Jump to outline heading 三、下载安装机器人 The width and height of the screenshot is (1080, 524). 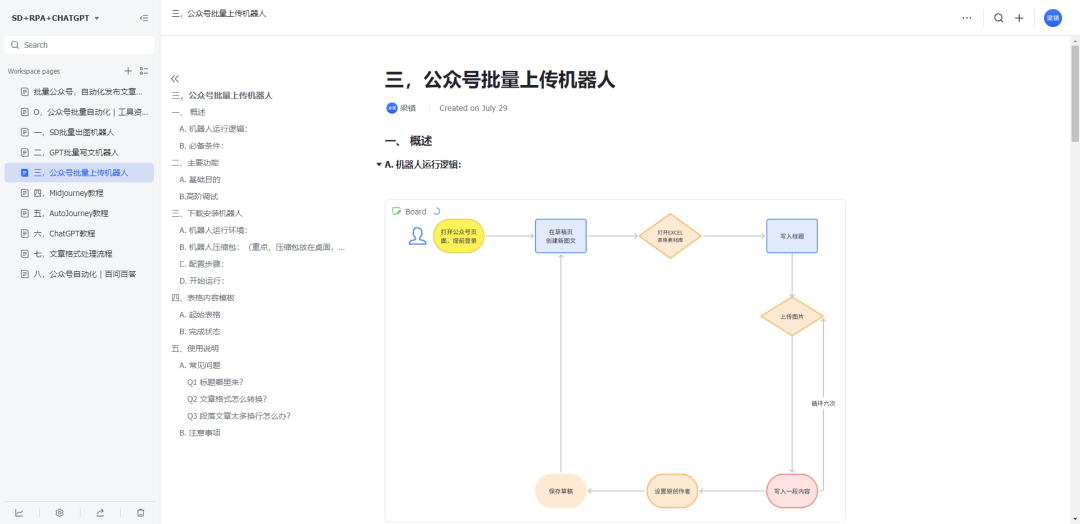(x=207, y=213)
